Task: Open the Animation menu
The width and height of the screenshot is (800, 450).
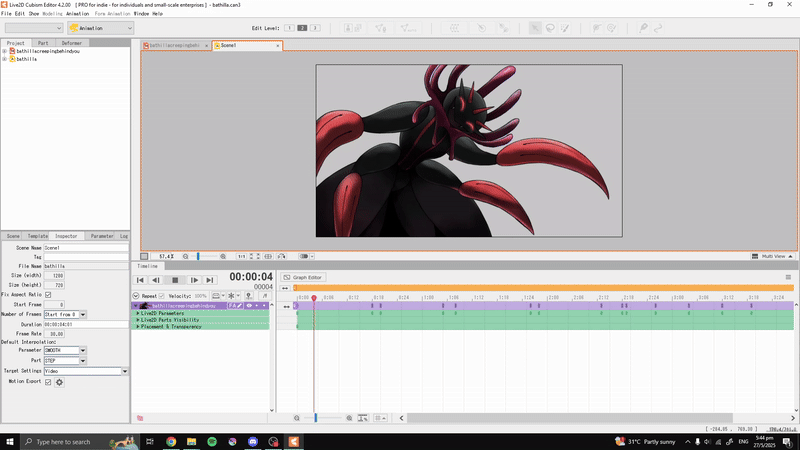Action: coord(78,14)
